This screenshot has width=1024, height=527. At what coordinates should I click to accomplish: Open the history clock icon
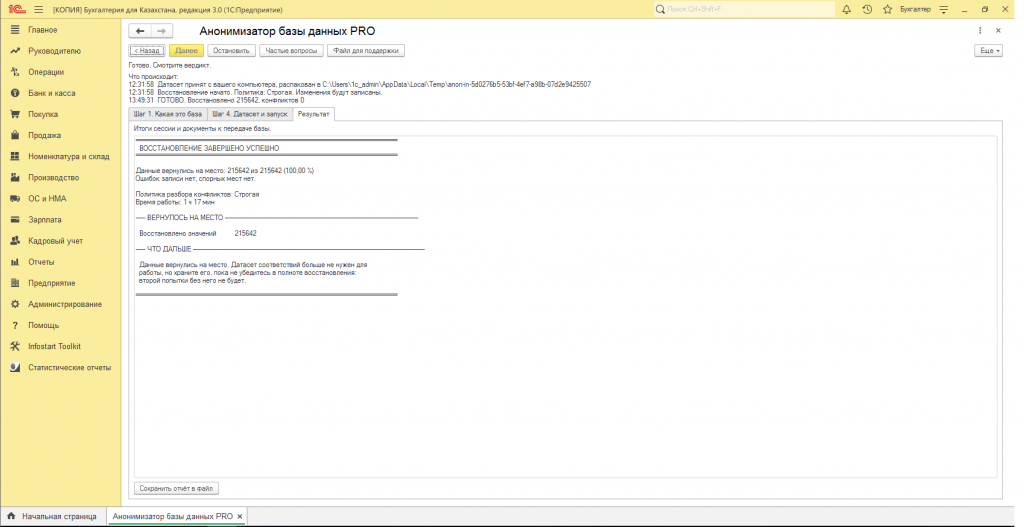click(x=867, y=10)
